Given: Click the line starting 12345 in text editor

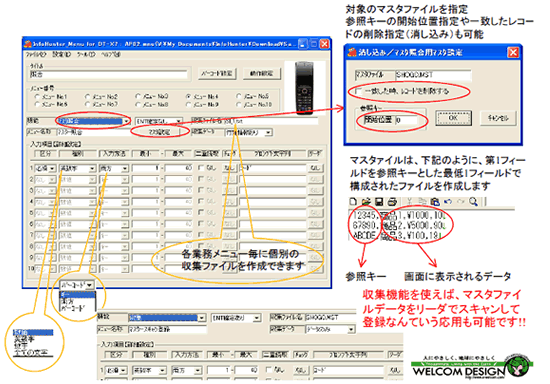Looking at the screenshot, I should [x=398, y=215].
